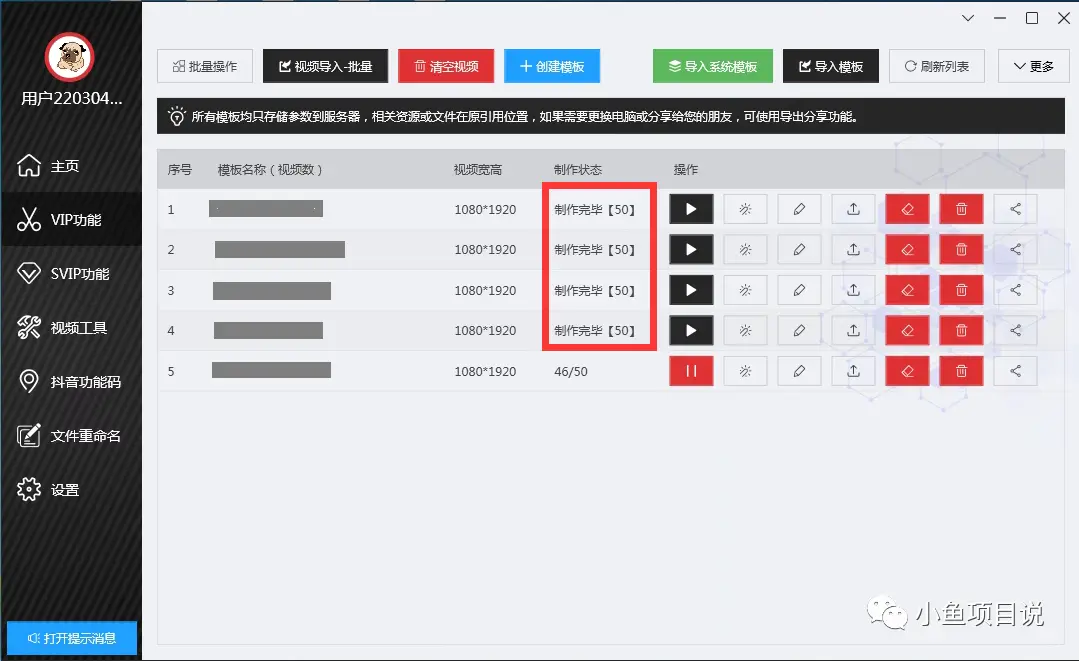Select VIP功能 in the sidebar
The height and width of the screenshot is (661, 1079).
pos(72,219)
